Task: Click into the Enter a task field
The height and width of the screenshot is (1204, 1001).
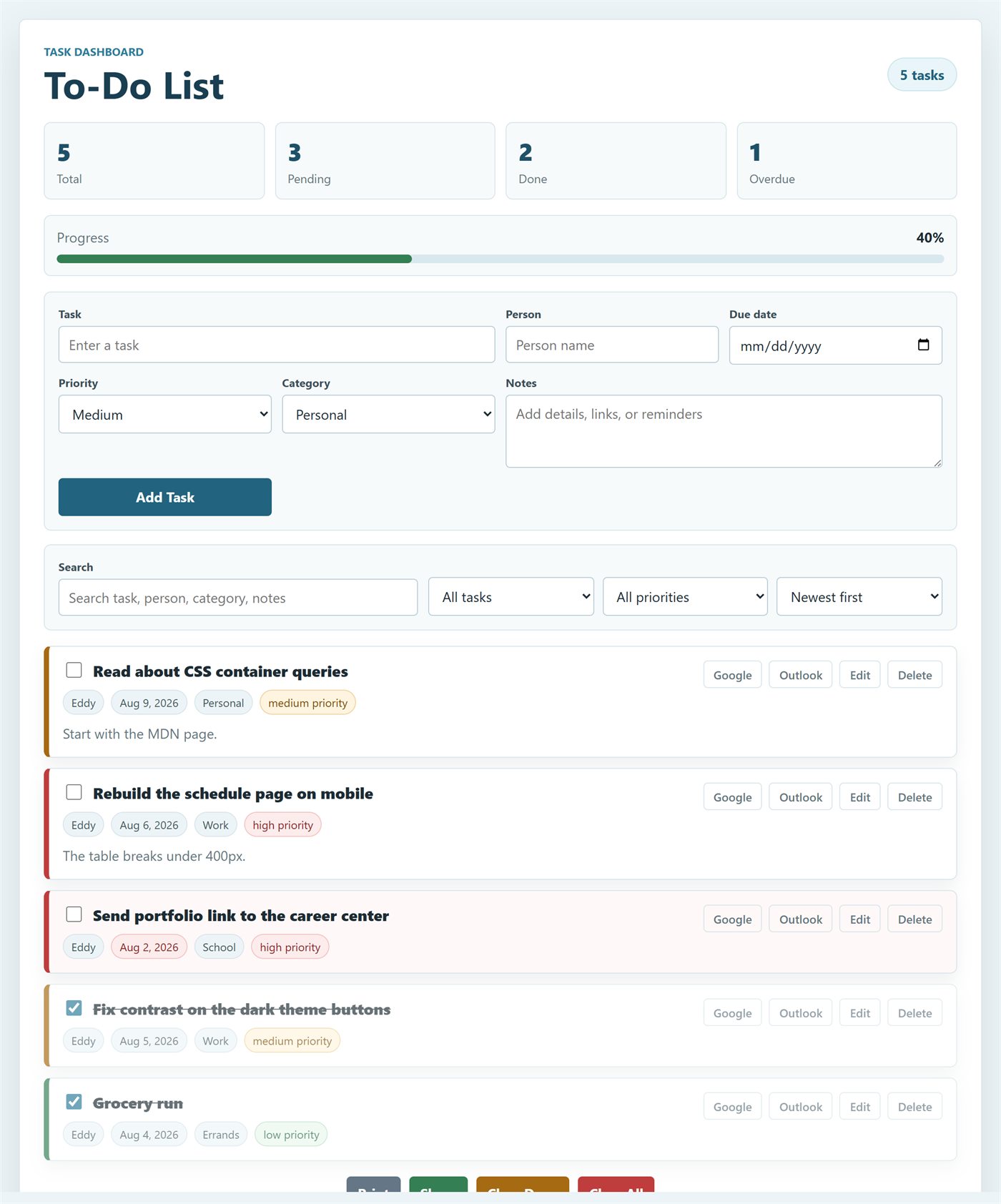Action: coord(277,345)
